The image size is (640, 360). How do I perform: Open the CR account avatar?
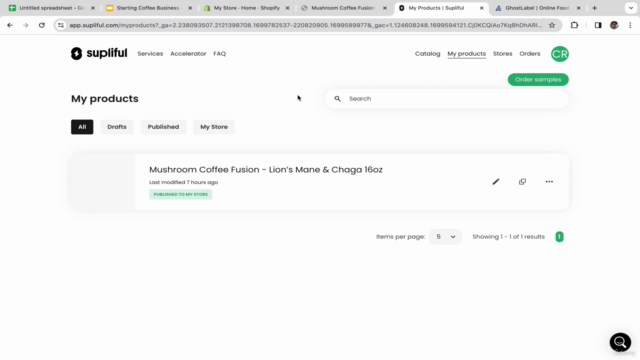(560, 54)
